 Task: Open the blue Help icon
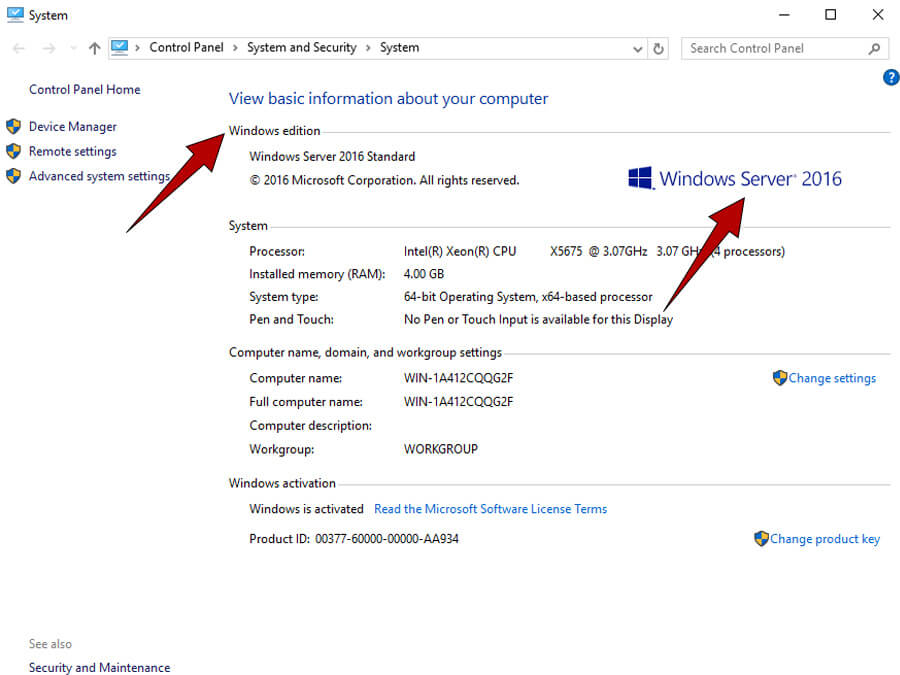891,77
